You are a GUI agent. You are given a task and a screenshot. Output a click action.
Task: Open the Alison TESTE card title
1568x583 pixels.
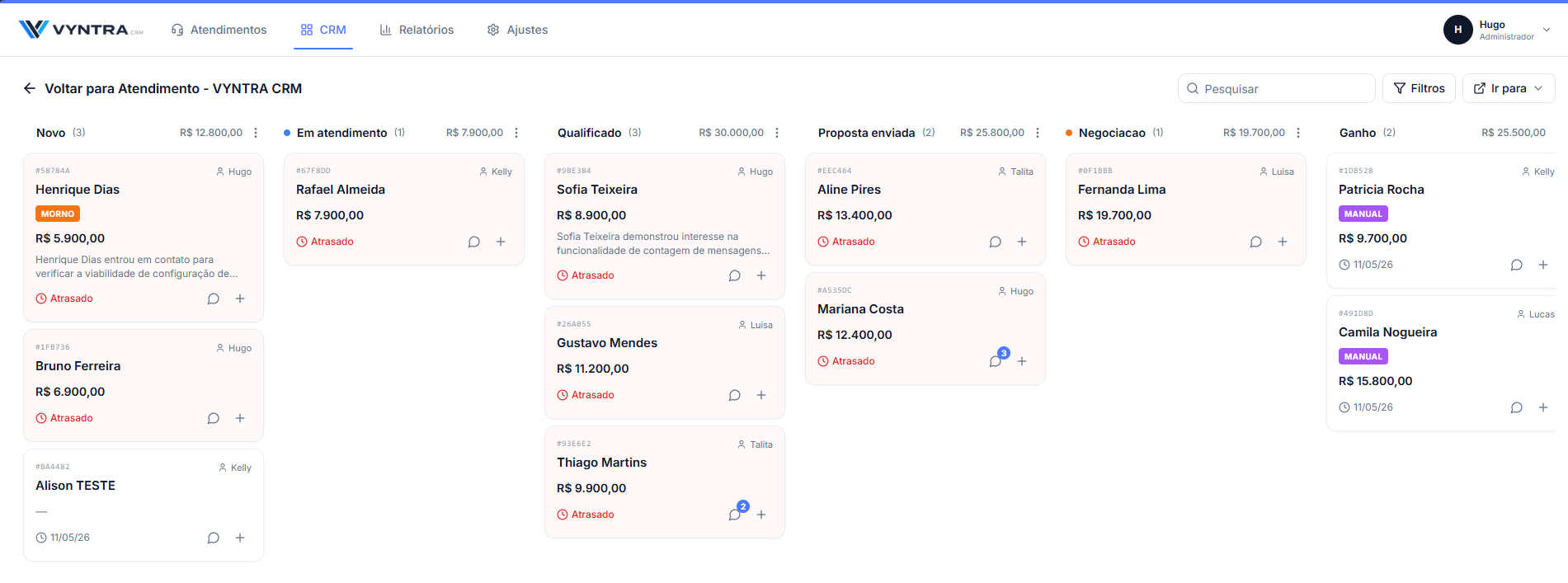click(x=76, y=486)
